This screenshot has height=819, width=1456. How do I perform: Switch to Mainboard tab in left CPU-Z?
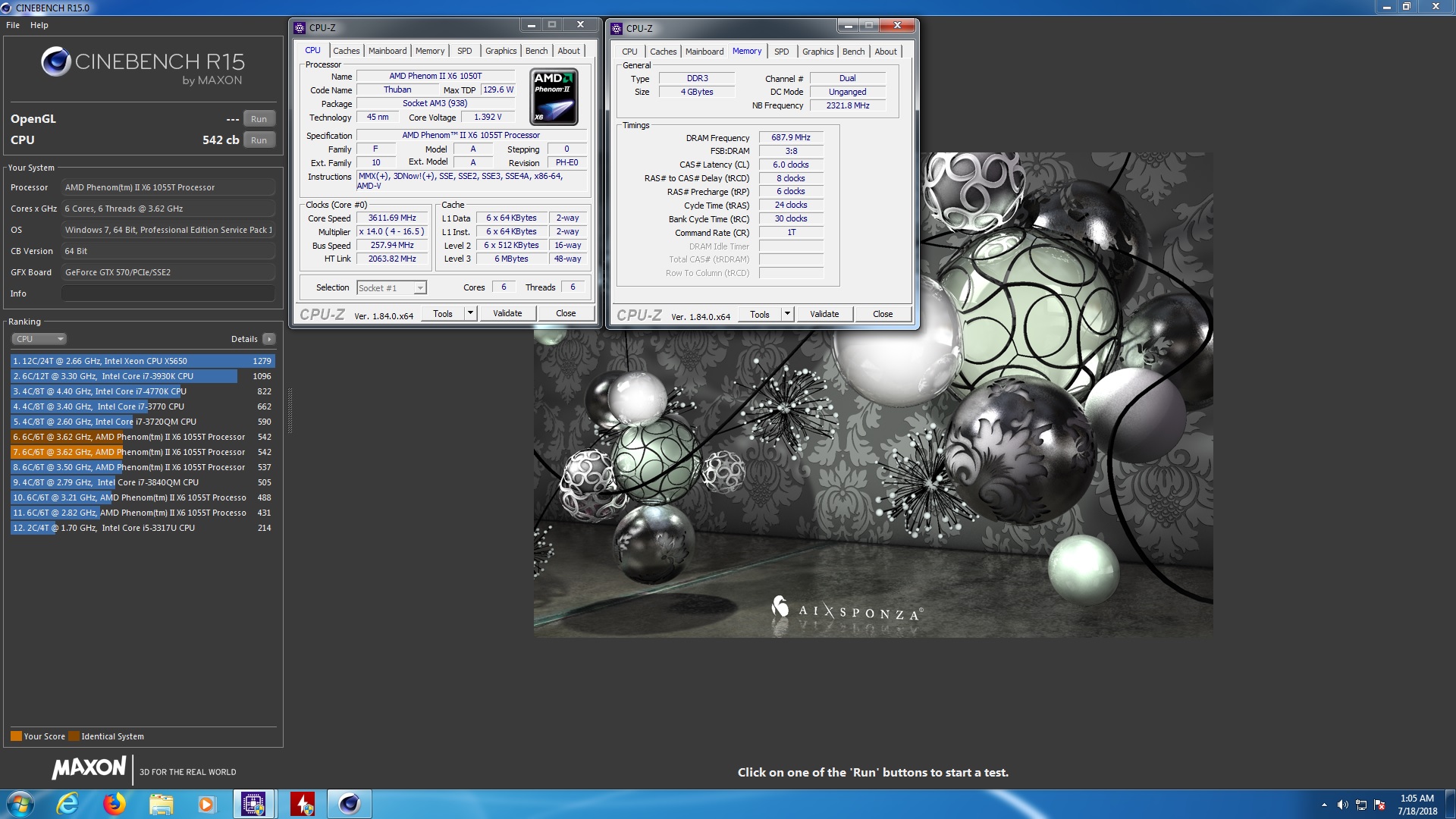click(x=388, y=51)
